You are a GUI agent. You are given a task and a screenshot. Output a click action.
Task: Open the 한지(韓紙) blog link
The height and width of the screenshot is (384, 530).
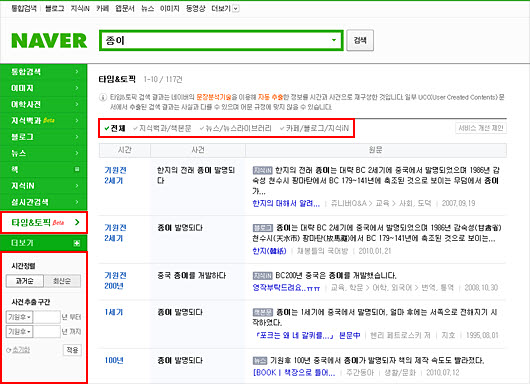(x=269, y=251)
